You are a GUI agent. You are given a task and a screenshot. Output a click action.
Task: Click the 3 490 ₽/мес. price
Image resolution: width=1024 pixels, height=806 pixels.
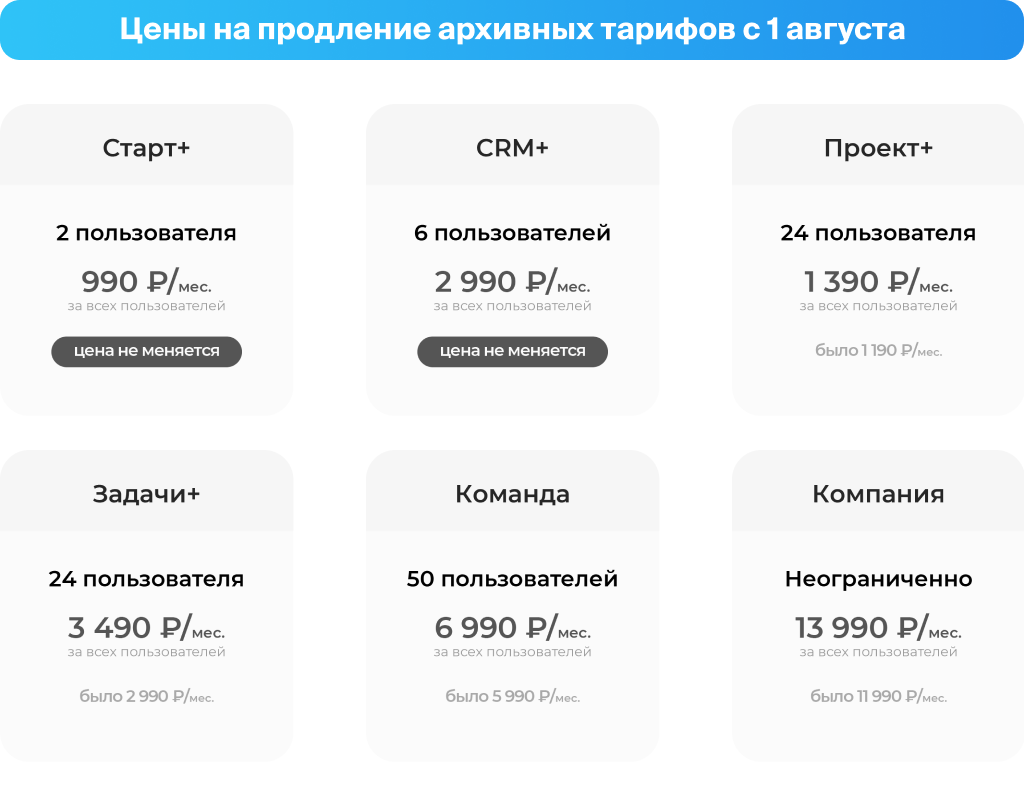click(146, 628)
